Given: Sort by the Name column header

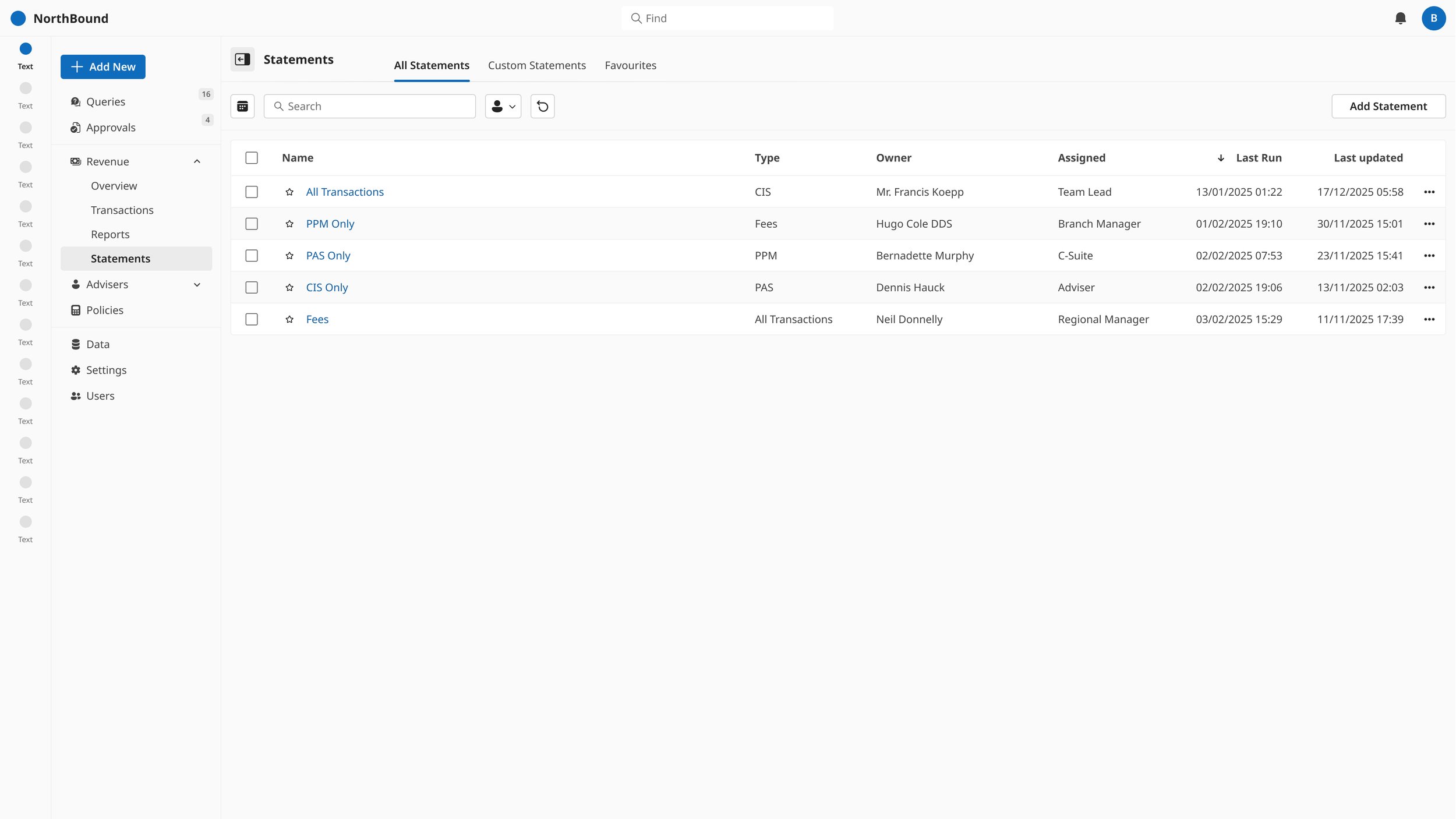Looking at the screenshot, I should click(x=298, y=158).
